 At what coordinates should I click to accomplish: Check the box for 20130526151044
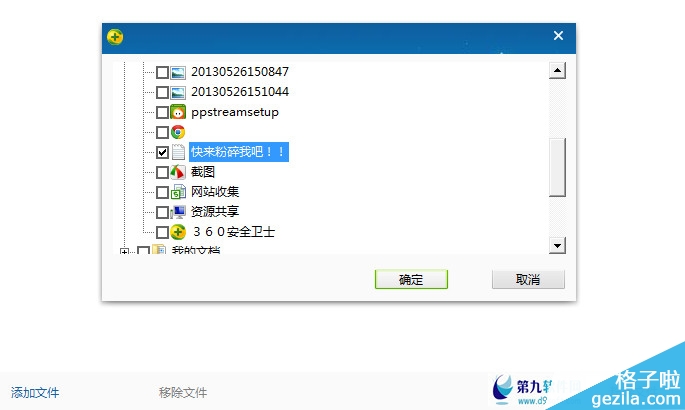(x=162, y=92)
